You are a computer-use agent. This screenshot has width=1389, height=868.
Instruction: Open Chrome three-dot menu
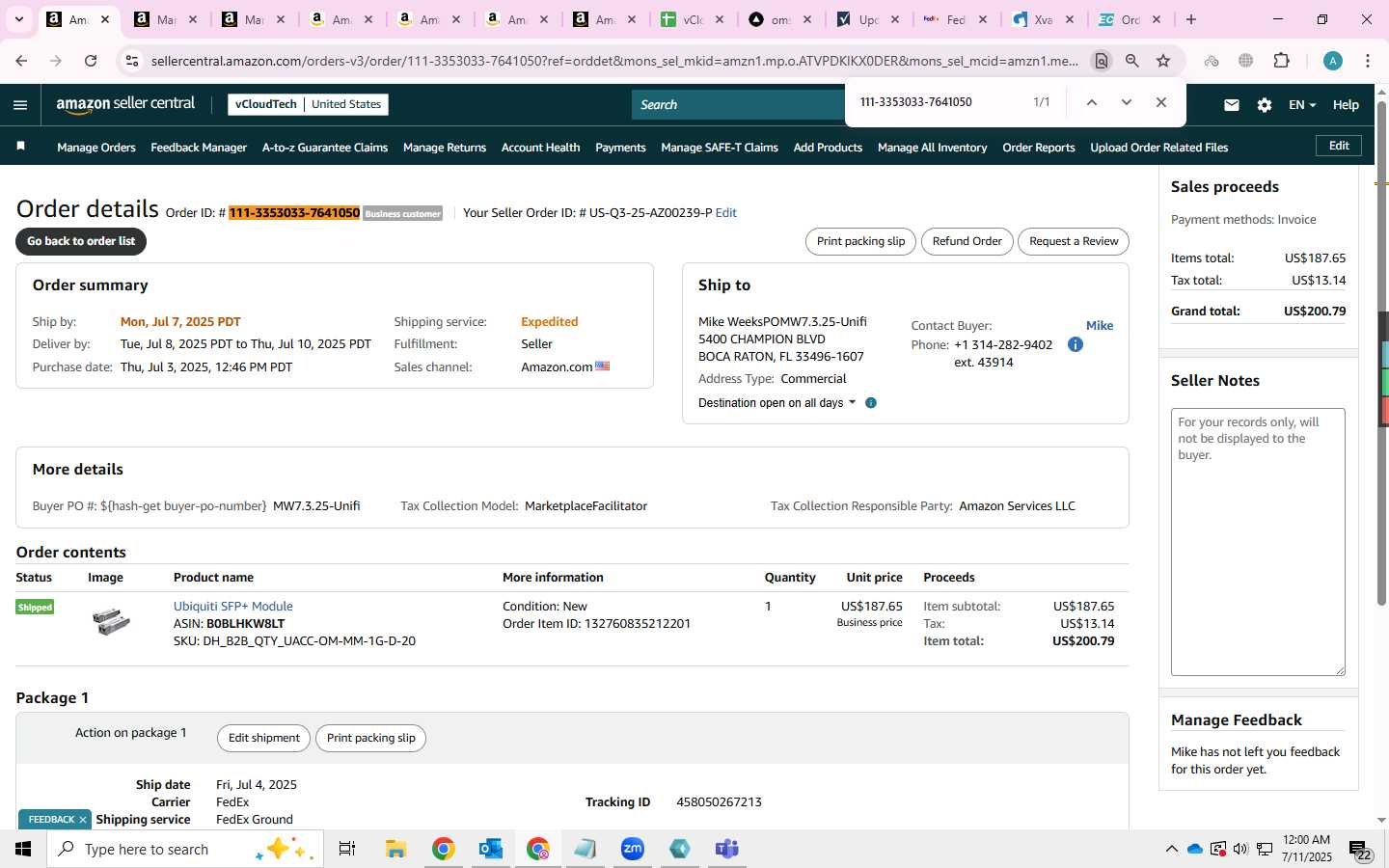(x=1368, y=61)
